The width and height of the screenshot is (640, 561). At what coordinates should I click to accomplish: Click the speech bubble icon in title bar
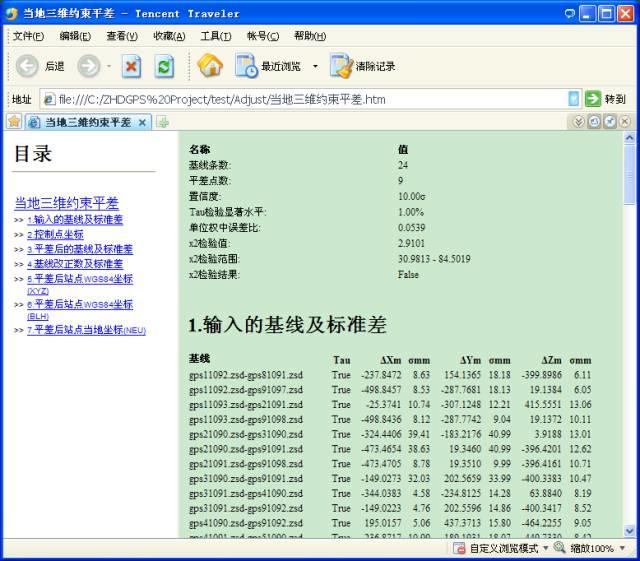click(569, 14)
